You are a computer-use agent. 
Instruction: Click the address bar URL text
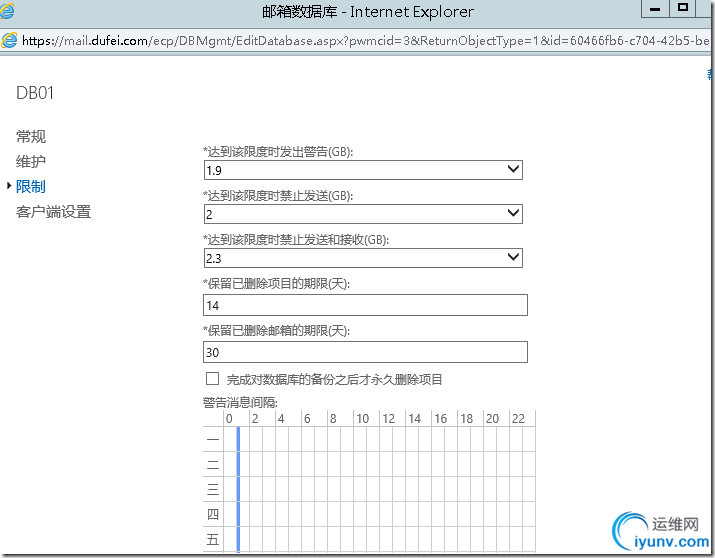click(x=365, y=41)
